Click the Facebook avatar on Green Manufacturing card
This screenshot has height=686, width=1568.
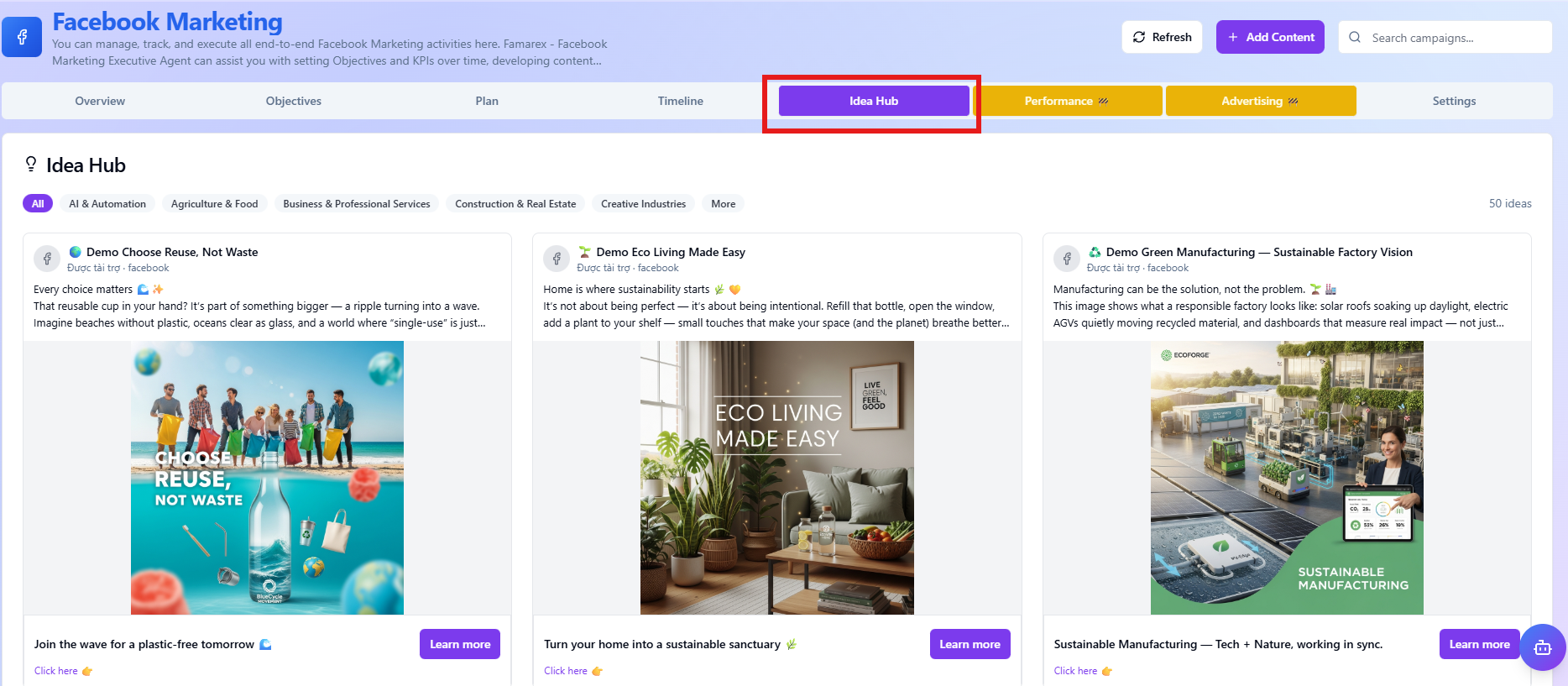[1067, 259]
